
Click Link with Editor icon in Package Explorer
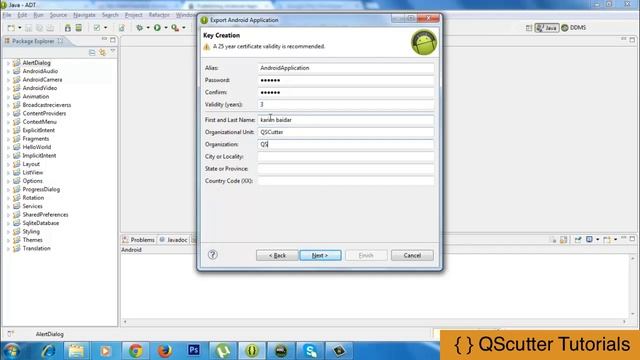click(102, 53)
